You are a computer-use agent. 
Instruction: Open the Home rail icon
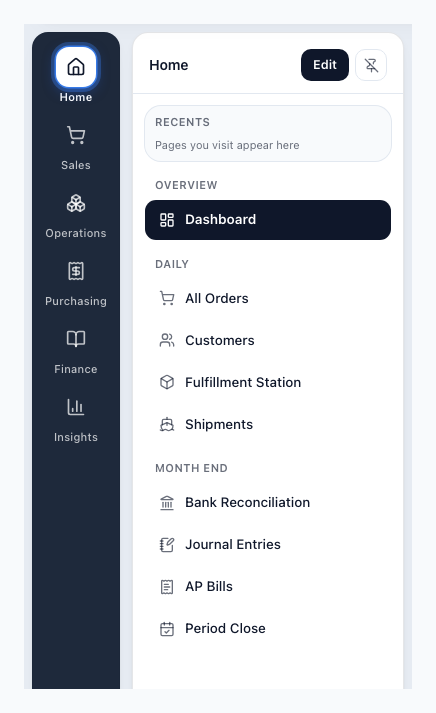[76, 67]
